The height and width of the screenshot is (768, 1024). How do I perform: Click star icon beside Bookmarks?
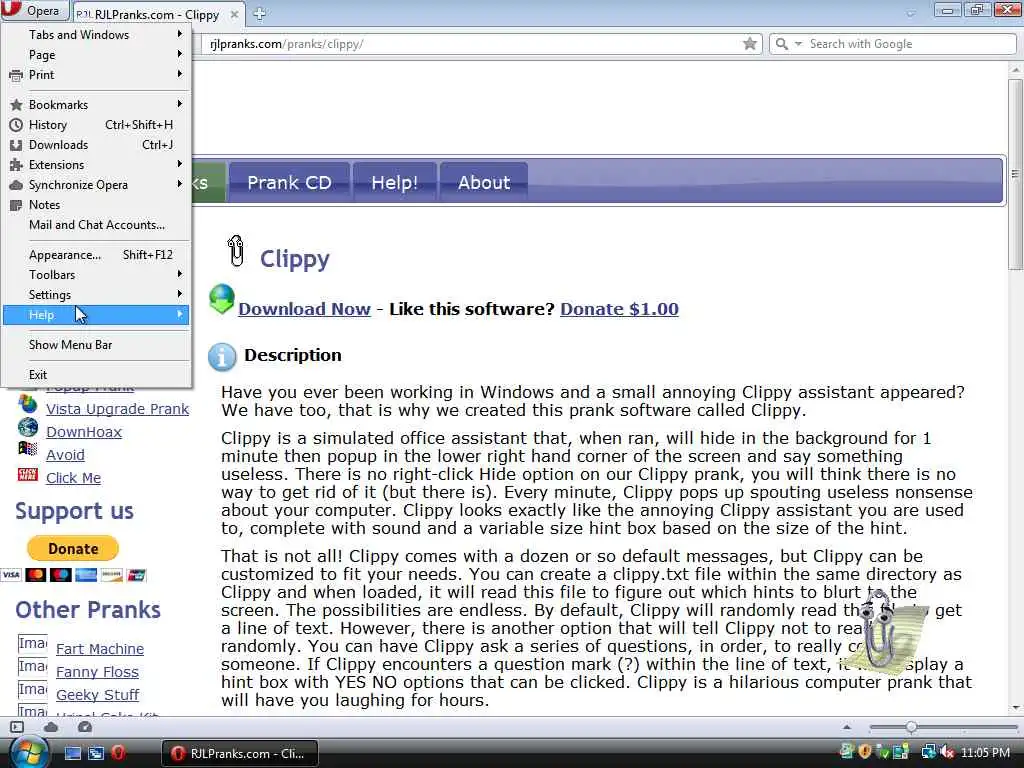[16, 105]
